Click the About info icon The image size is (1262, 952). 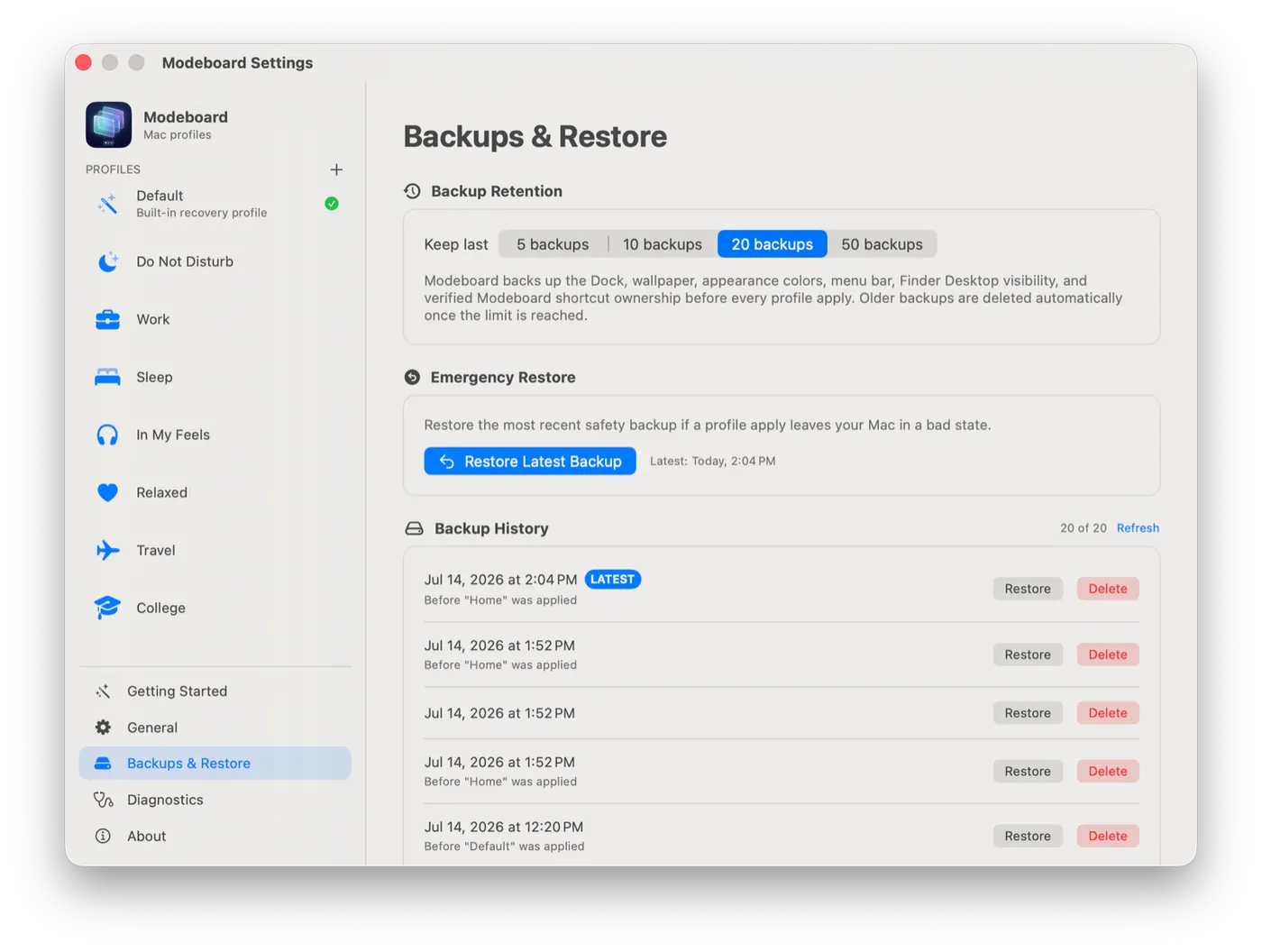tap(103, 836)
